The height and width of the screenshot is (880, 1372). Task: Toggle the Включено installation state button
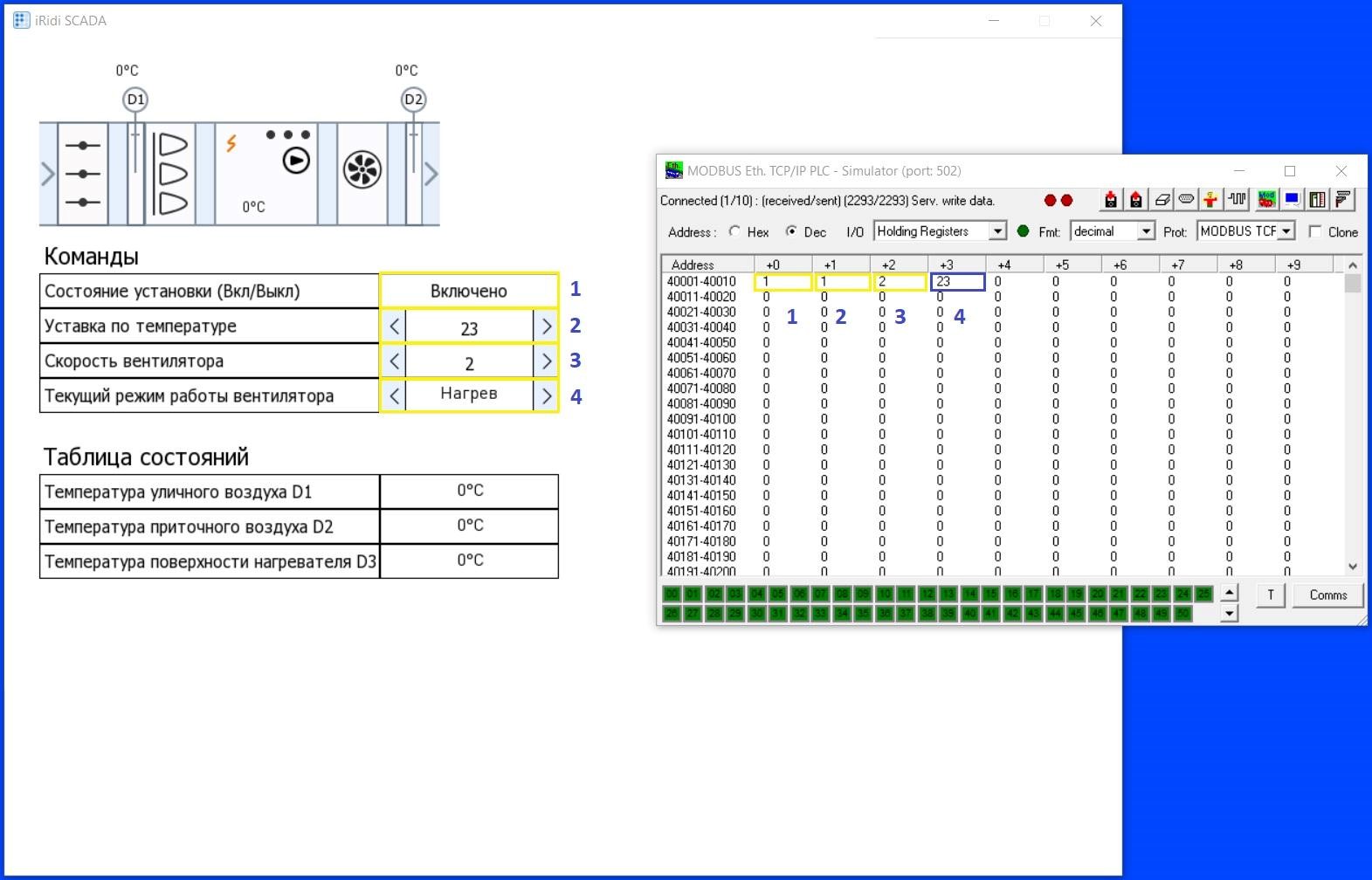[x=469, y=291]
